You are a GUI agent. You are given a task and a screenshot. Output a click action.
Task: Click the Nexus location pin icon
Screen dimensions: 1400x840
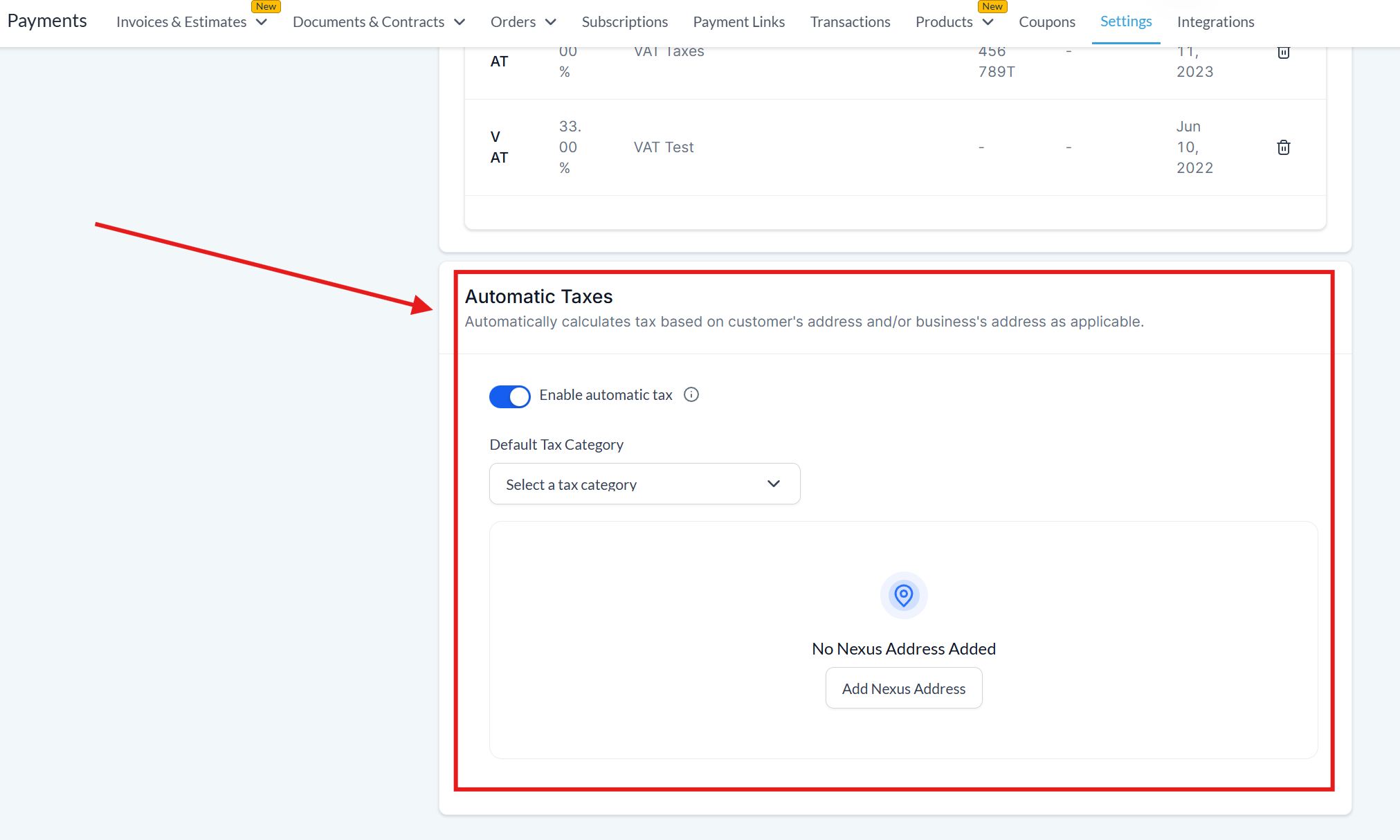903,595
